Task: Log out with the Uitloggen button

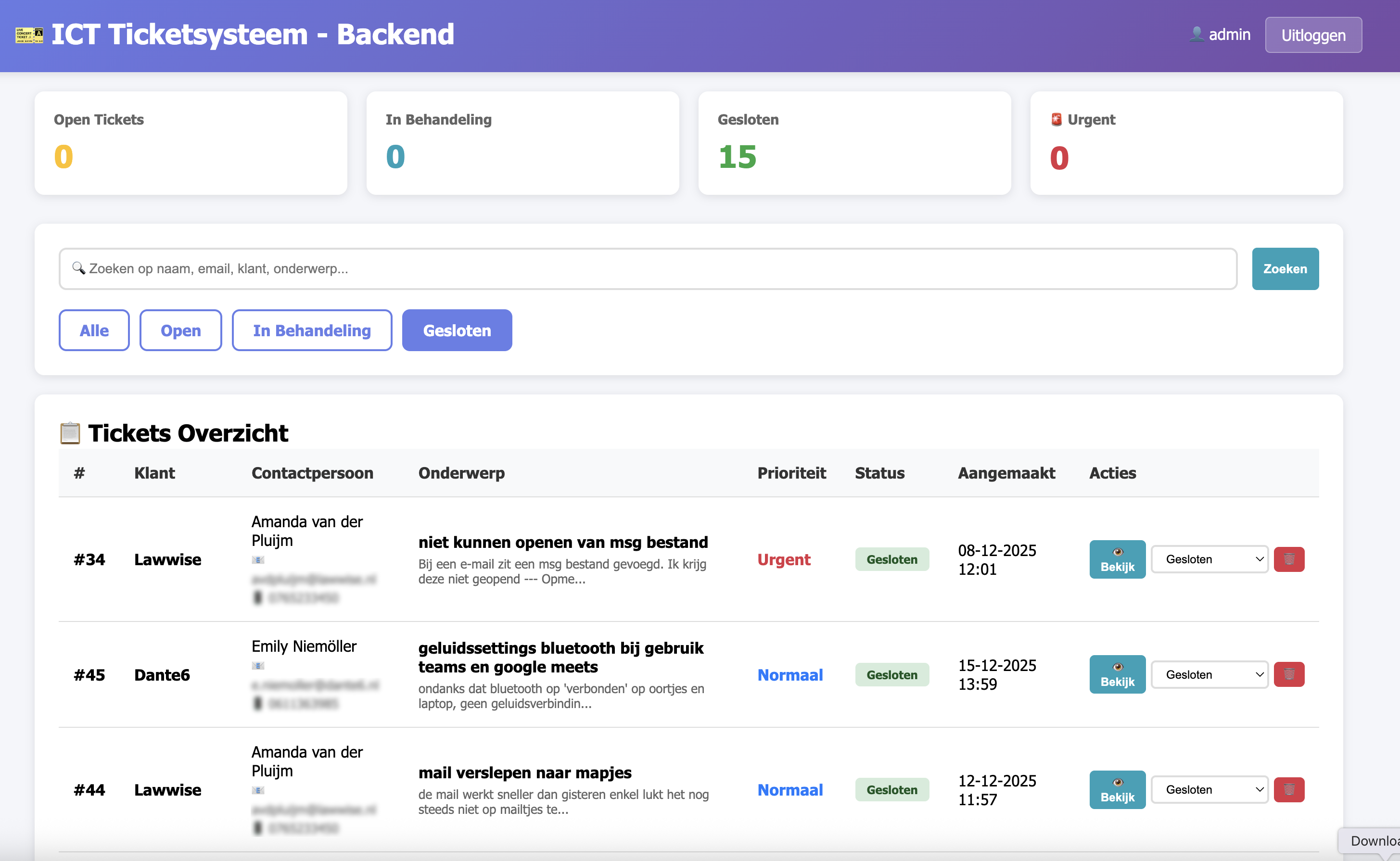Action: (x=1313, y=35)
